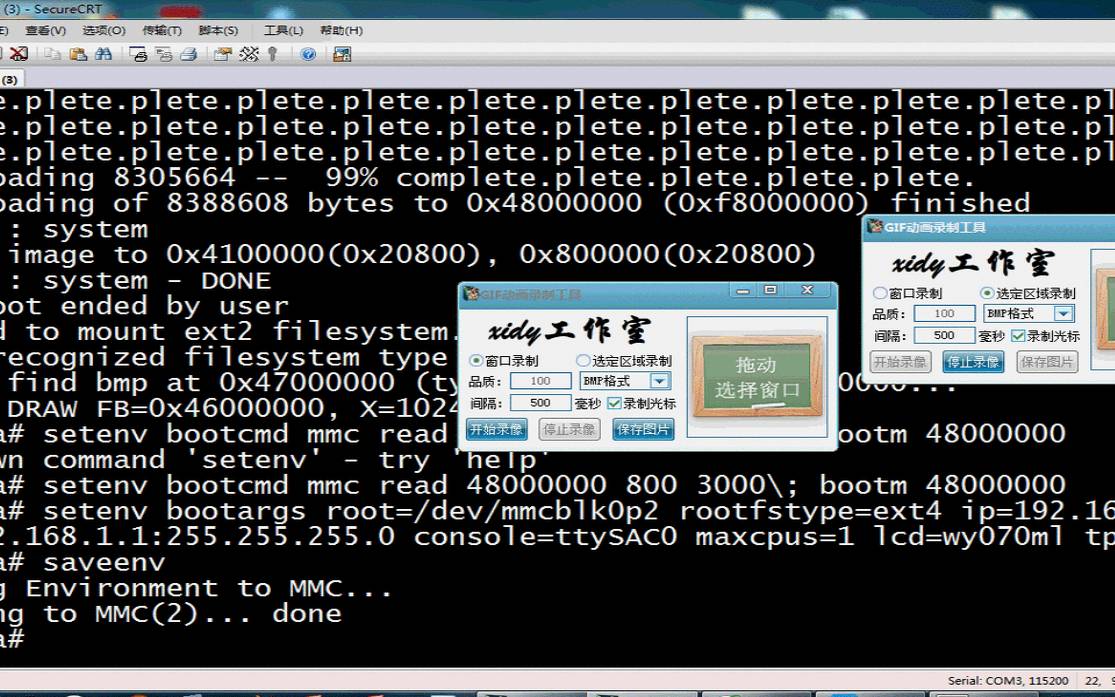Open the 选项(O) menu
Image resolution: width=1115 pixels, height=697 pixels.
(x=104, y=31)
